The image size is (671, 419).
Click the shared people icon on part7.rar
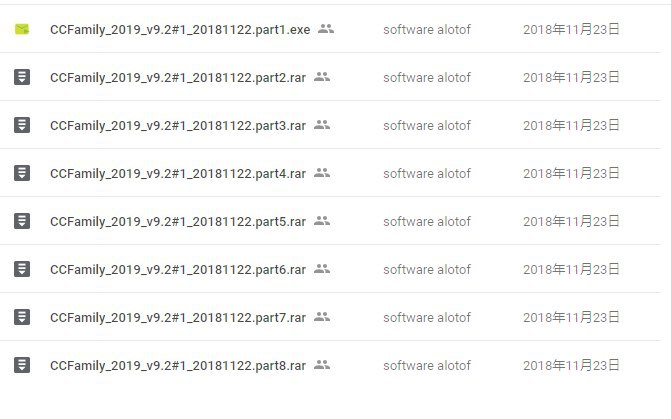322,317
